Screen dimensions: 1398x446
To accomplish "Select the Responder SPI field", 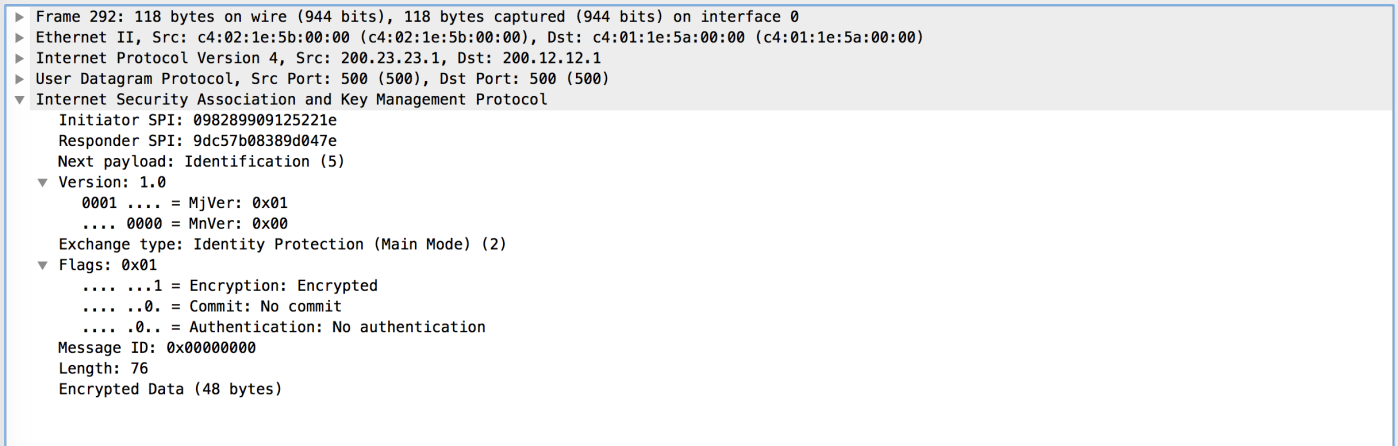I will coord(197,141).
